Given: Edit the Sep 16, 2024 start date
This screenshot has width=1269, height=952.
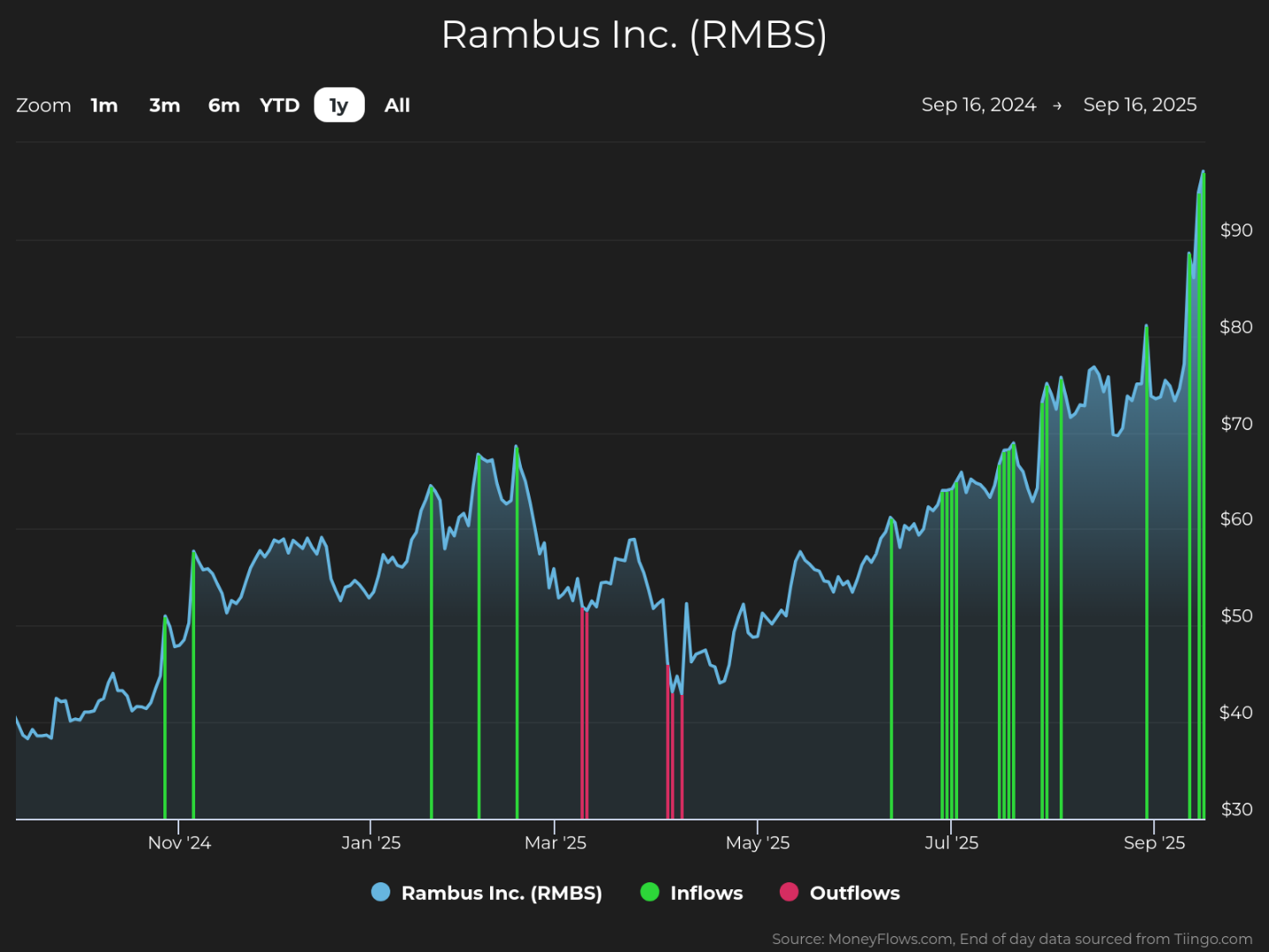Looking at the screenshot, I should (x=978, y=104).
